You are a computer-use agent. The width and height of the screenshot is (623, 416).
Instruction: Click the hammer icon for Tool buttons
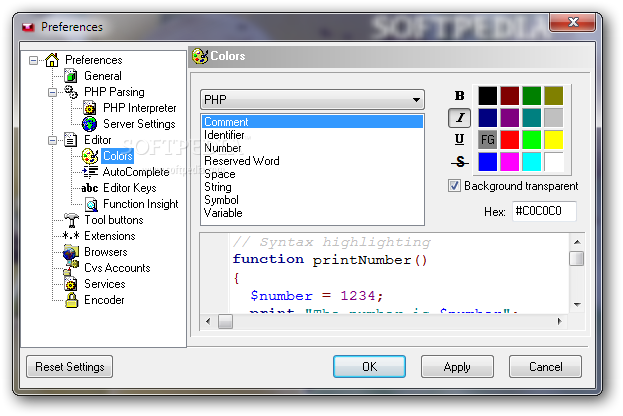(x=72, y=220)
